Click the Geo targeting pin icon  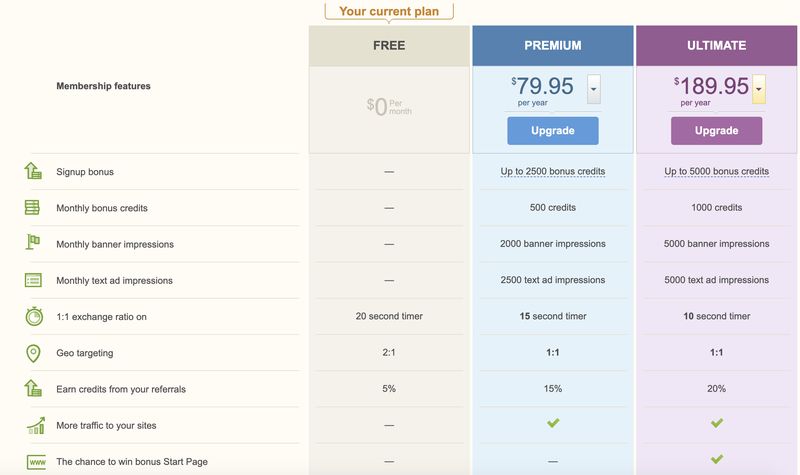(x=33, y=353)
